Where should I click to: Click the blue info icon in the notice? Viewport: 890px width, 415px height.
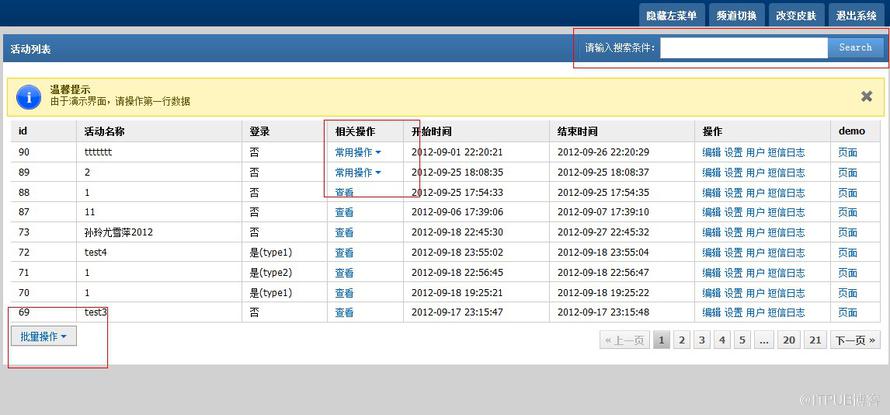pos(28,97)
